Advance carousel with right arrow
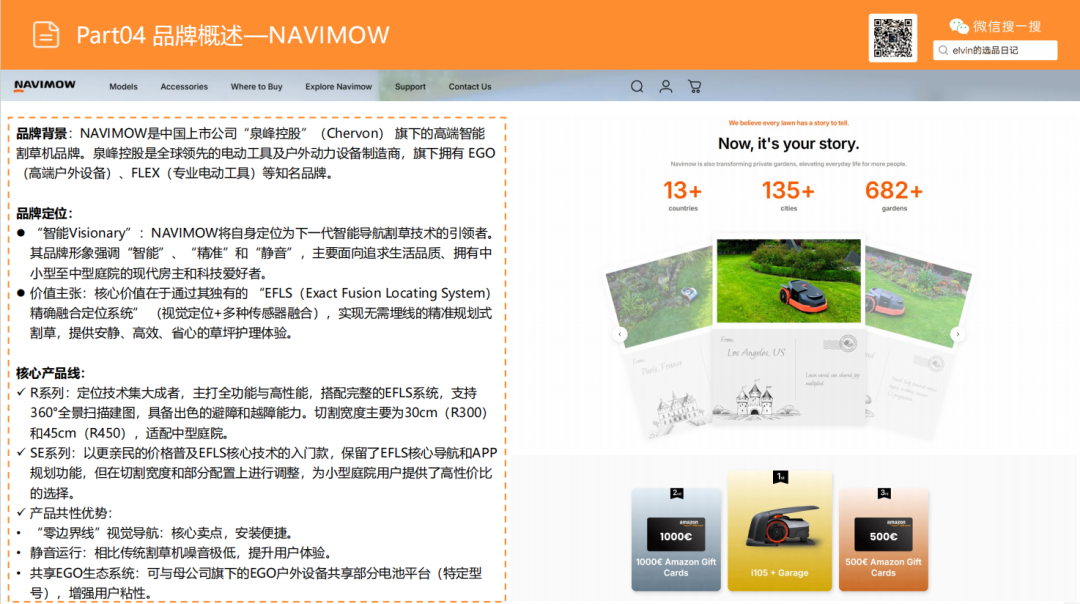The height and width of the screenshot is (604, 1080). coord(957,334)
